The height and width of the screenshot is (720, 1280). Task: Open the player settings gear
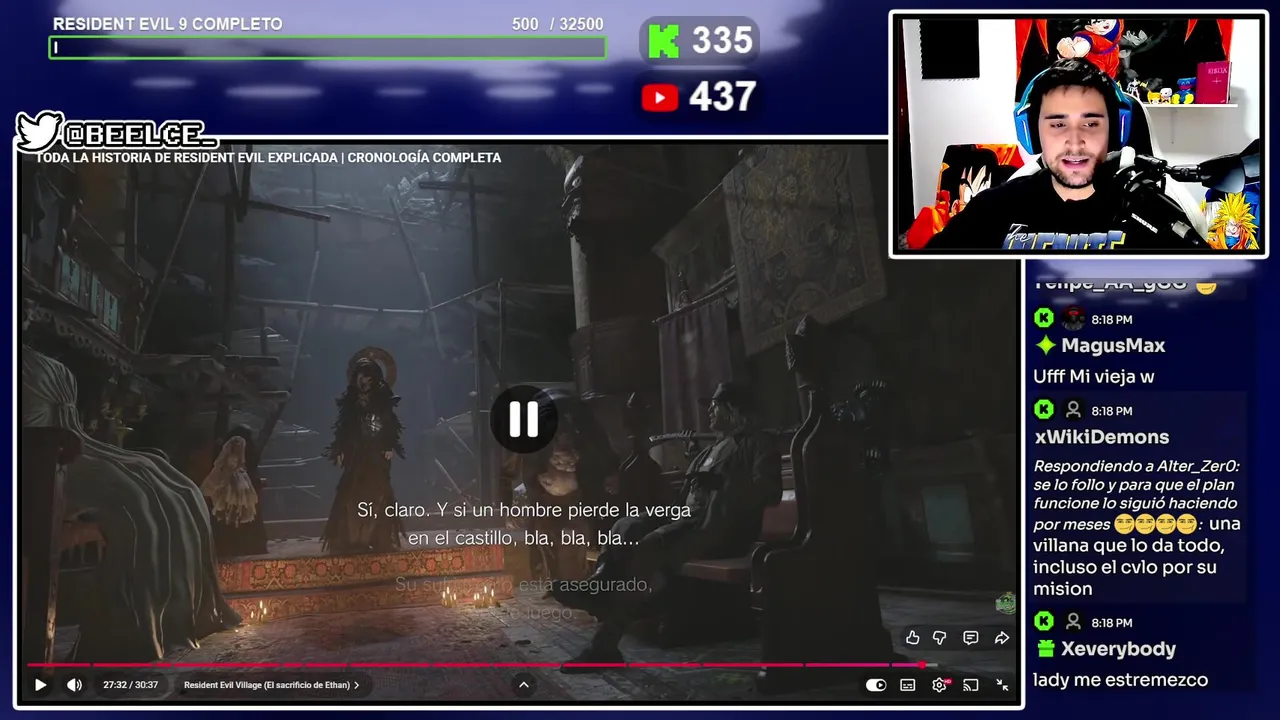(x=939, y=685)
